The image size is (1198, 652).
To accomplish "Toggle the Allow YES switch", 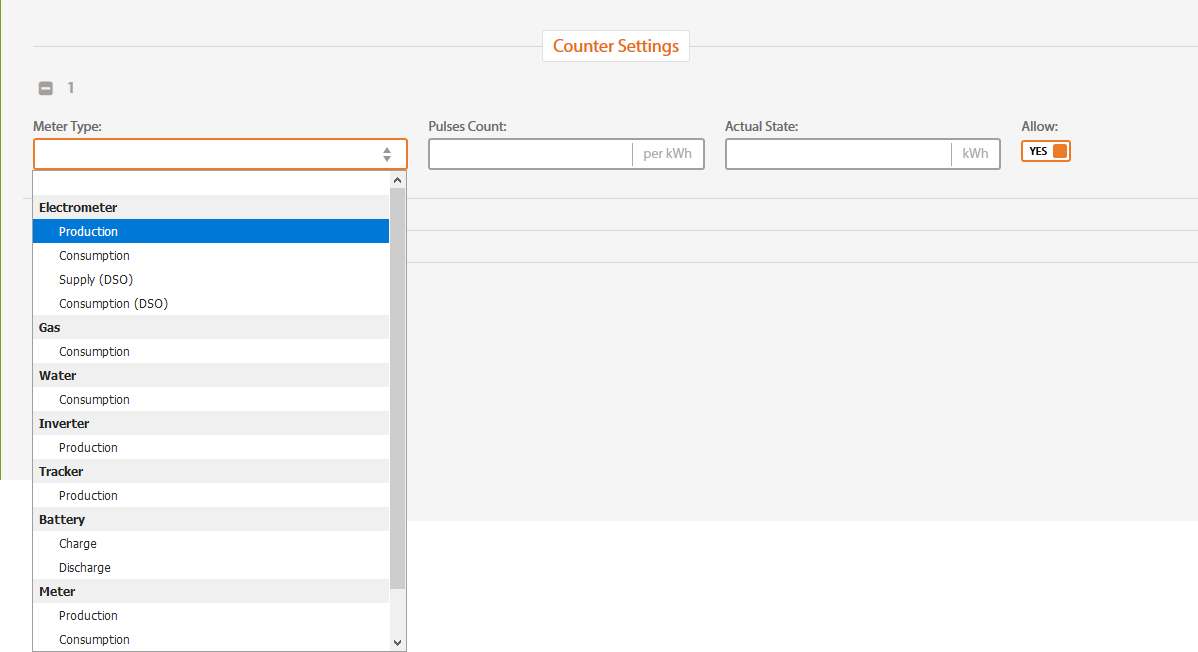I will (x=1046, y=151).
